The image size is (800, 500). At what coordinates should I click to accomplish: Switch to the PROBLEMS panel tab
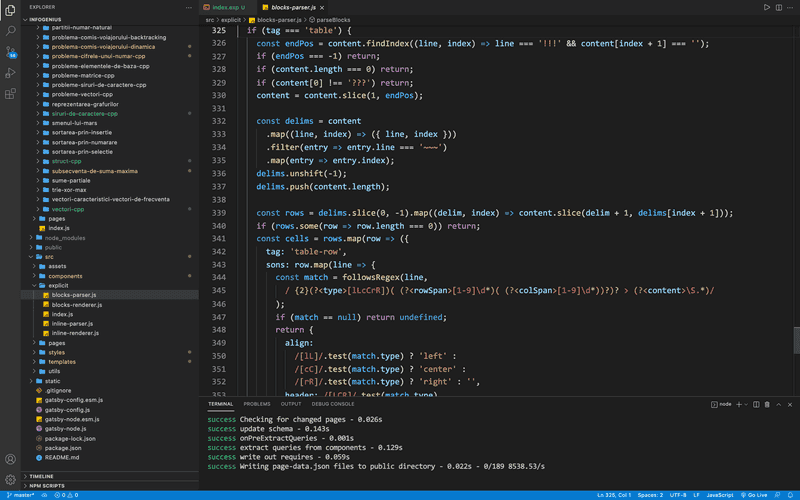(x=257, y=404)
